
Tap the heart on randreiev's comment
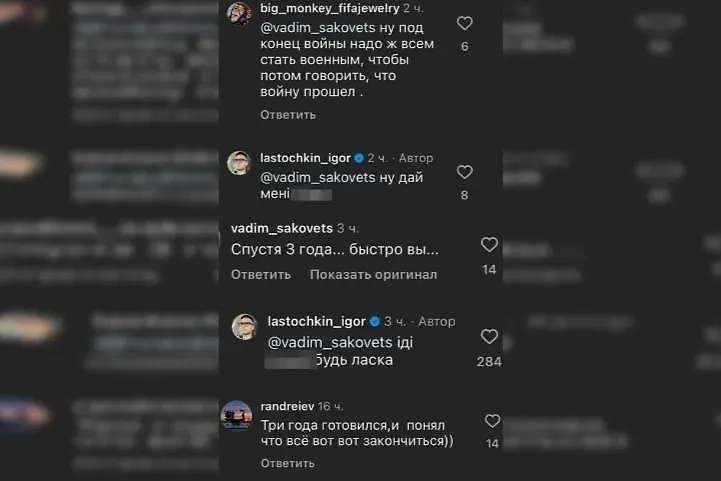pyautogui.click(x=492, y=421)
